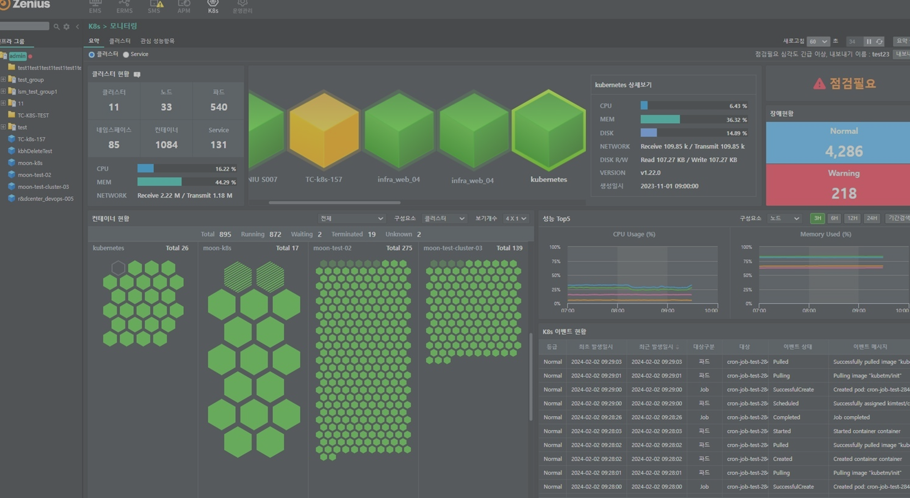
Task: Click the TC-k8s-157 cube icon in tree
Action: click(x=11, y=139)
